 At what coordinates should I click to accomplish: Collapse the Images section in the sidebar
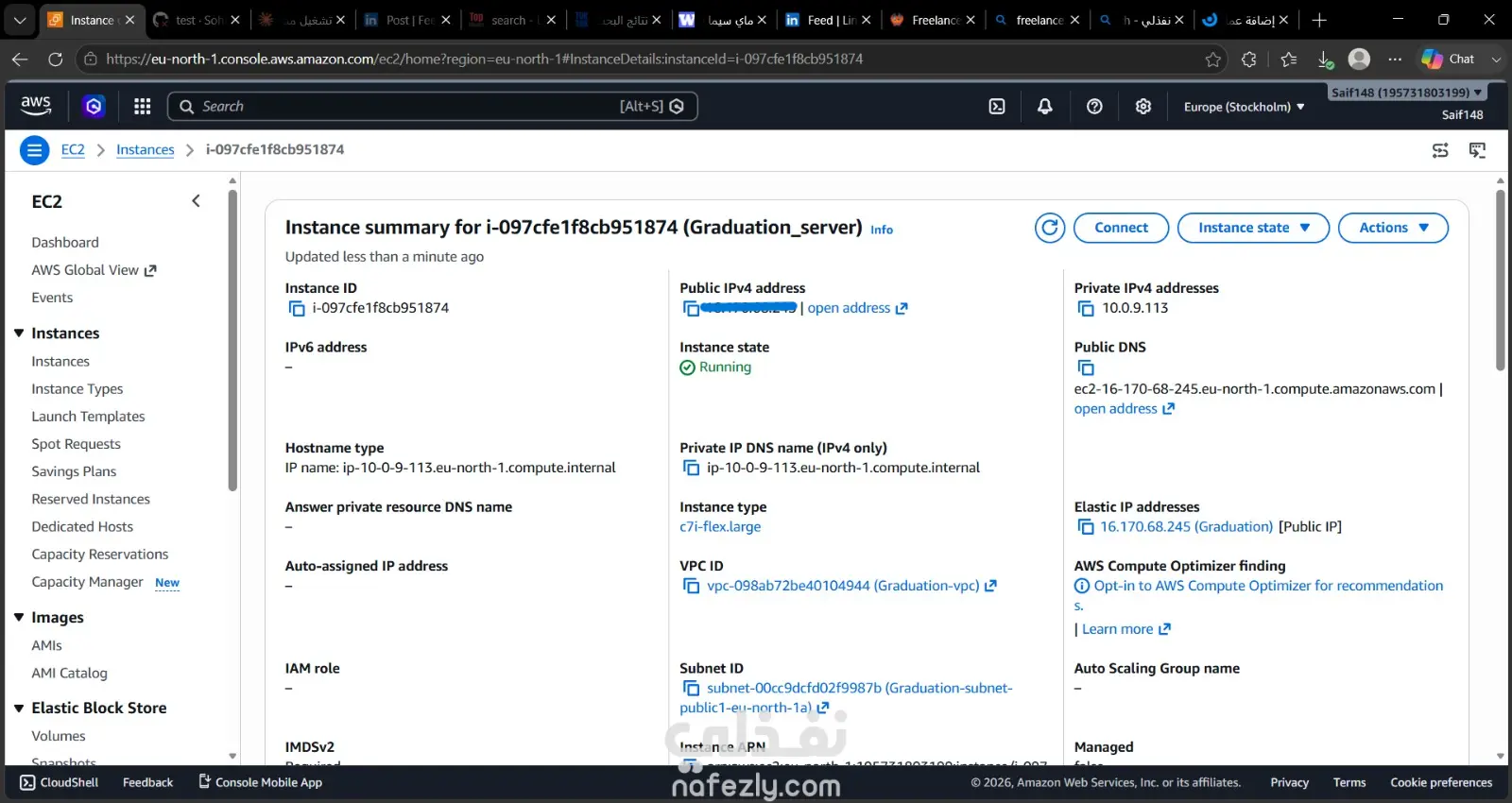click(19, 618)
